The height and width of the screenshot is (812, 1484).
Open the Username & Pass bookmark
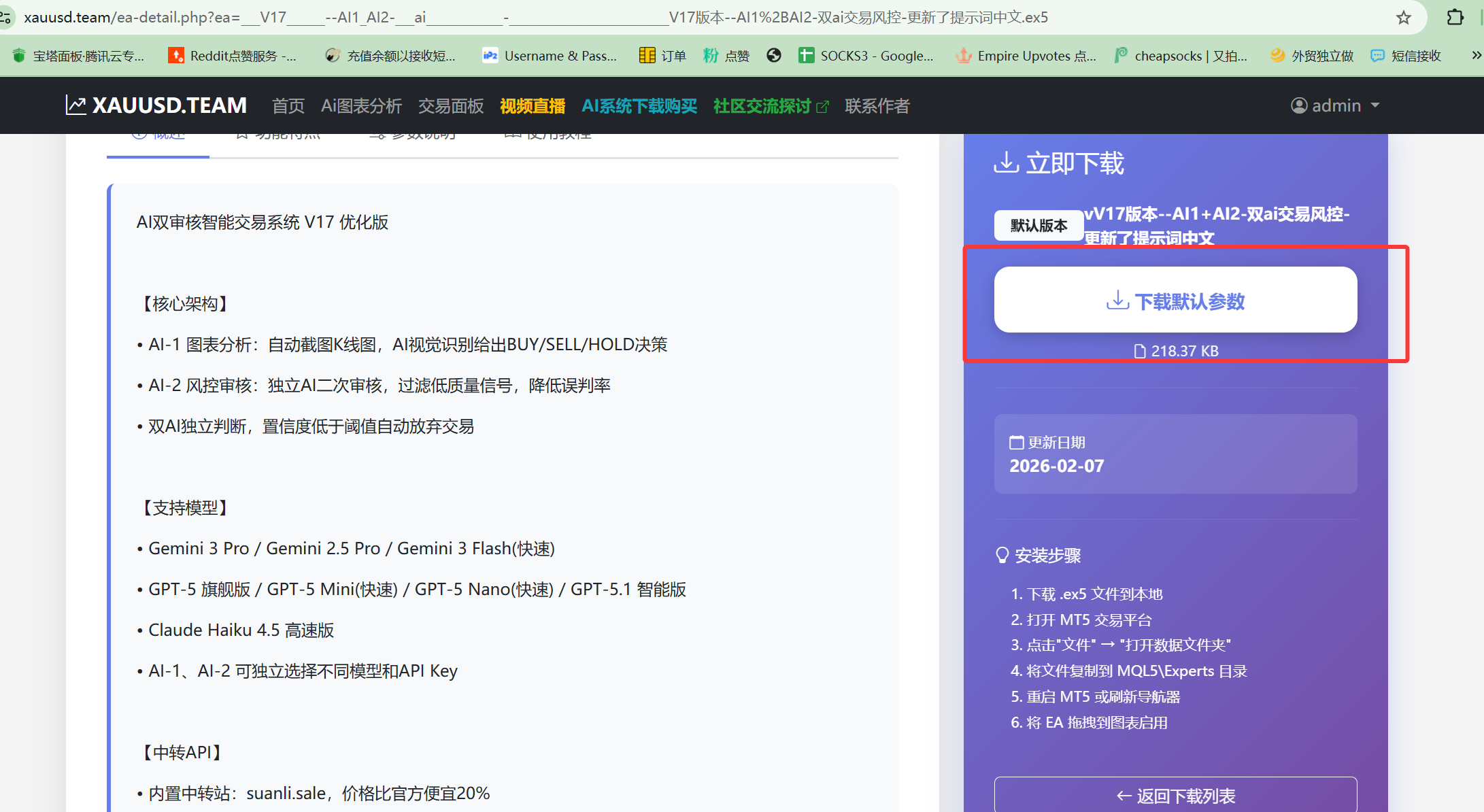[x=550, y=56]
